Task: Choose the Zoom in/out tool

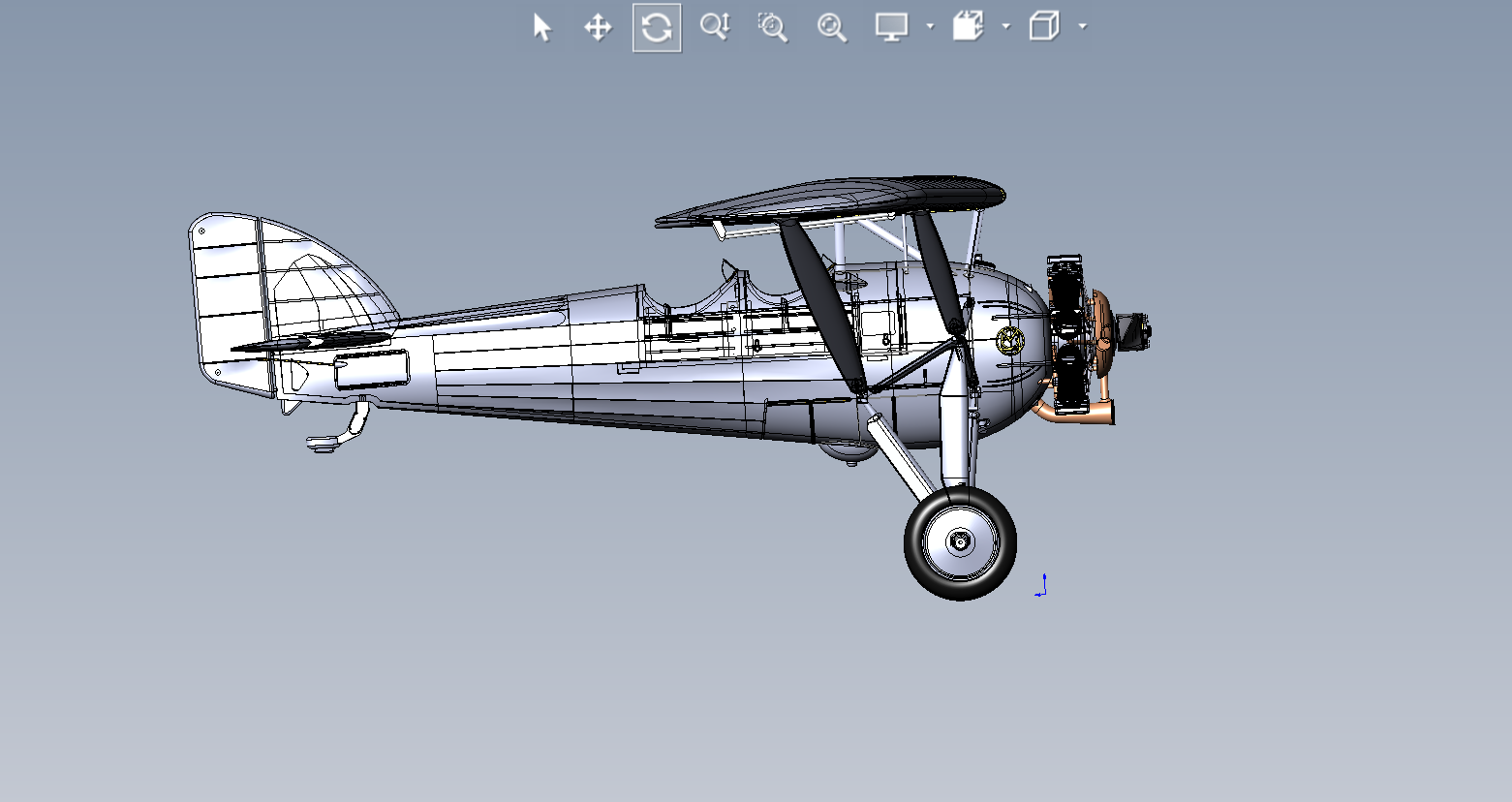Action: click(x=715, y=27)
